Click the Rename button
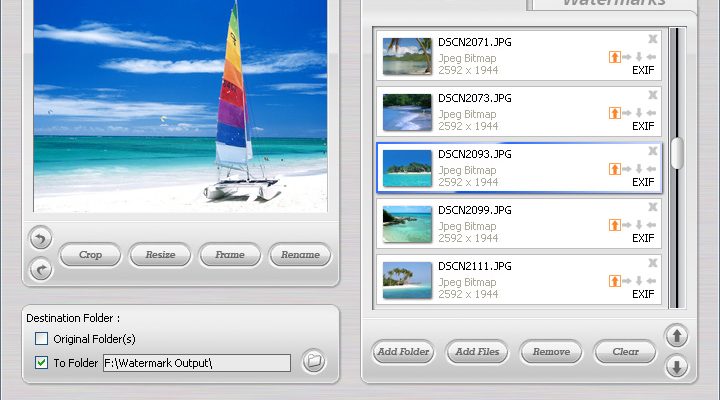The height and width of the screenshot is (400, 720). 300,255
